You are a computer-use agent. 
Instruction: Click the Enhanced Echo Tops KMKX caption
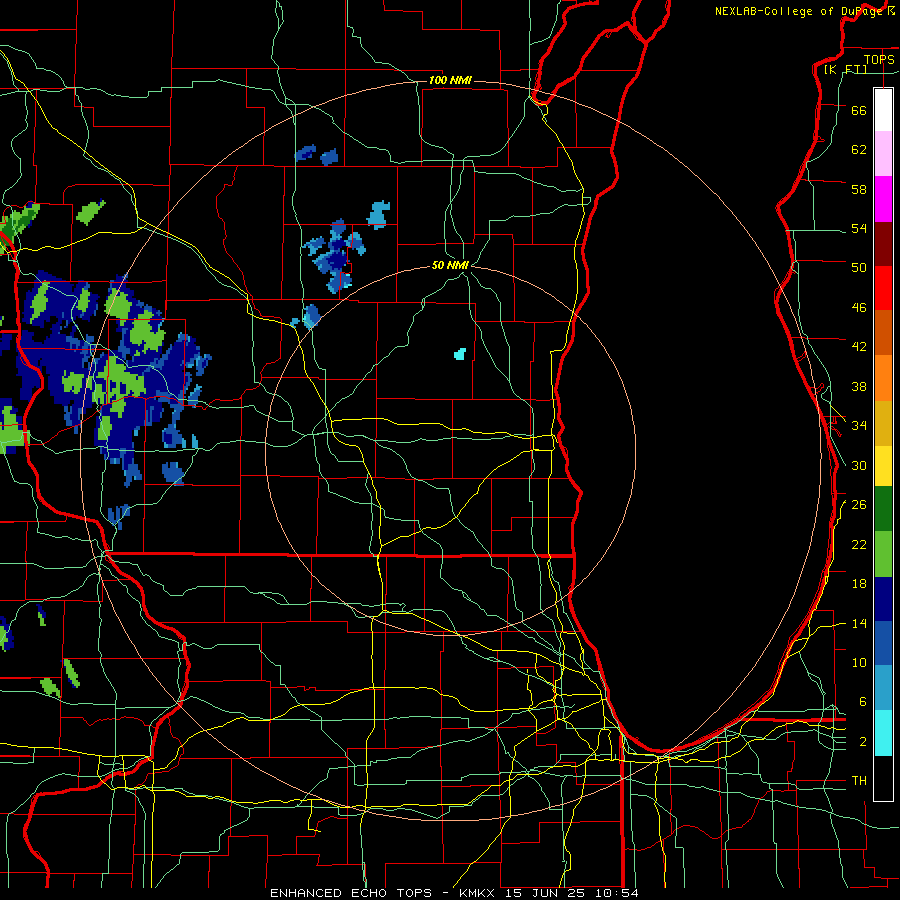pos(454,893)
